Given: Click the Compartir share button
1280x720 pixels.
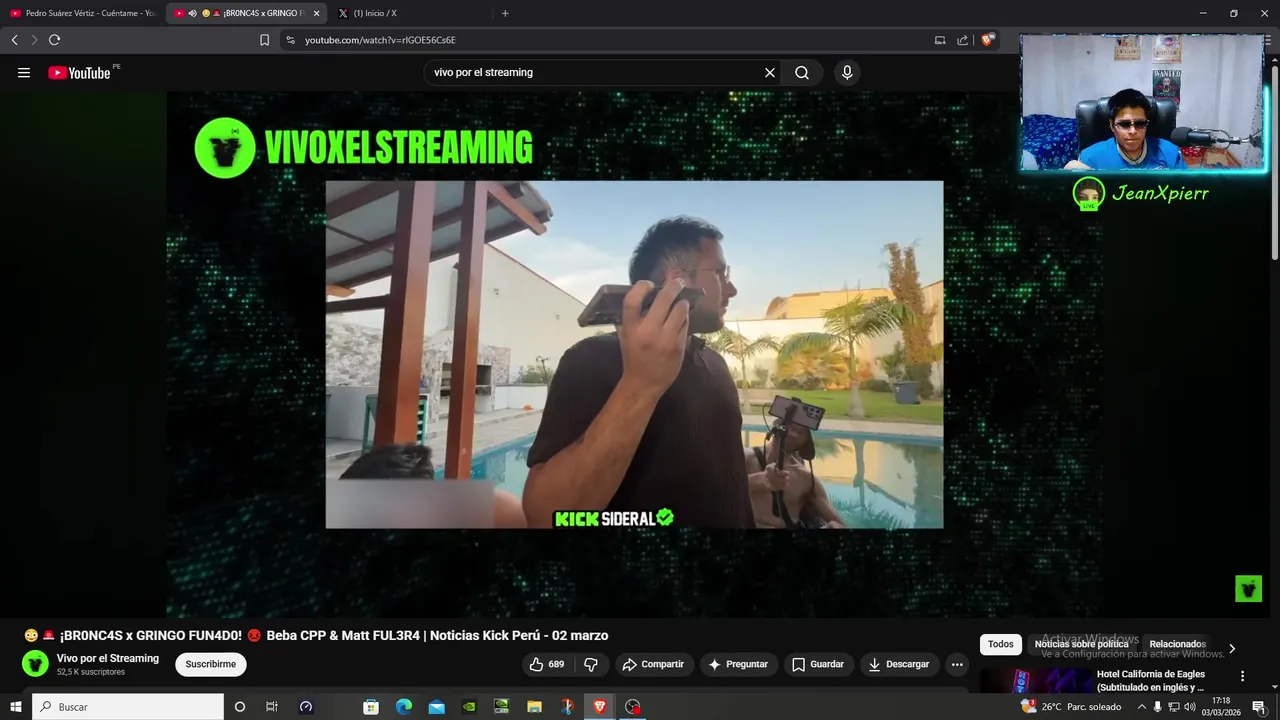Looking at the screenshot, I should (x=653, y=664).
